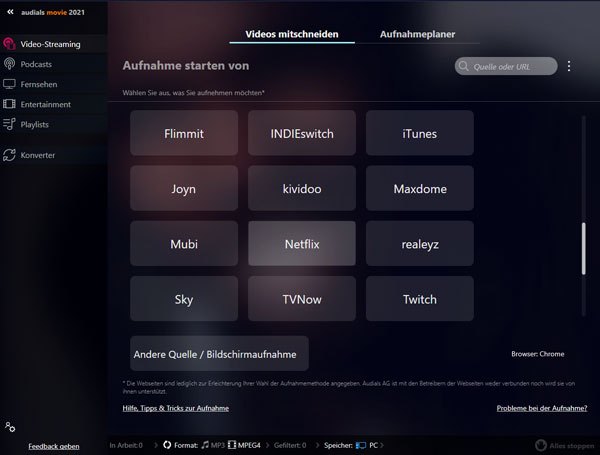Open the Probleme bei der Aufnahme? link
Screen dimensions: 600x455
542,408
